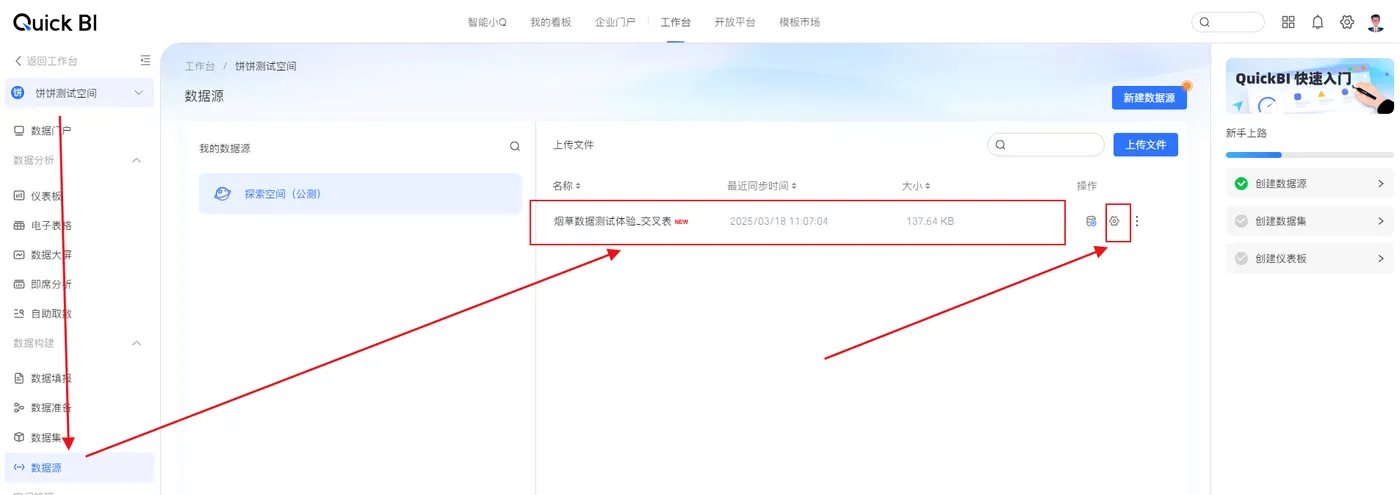1400x495 pixels.
Task: Select 探索空间（公测） data source
Action: [360, 194]
